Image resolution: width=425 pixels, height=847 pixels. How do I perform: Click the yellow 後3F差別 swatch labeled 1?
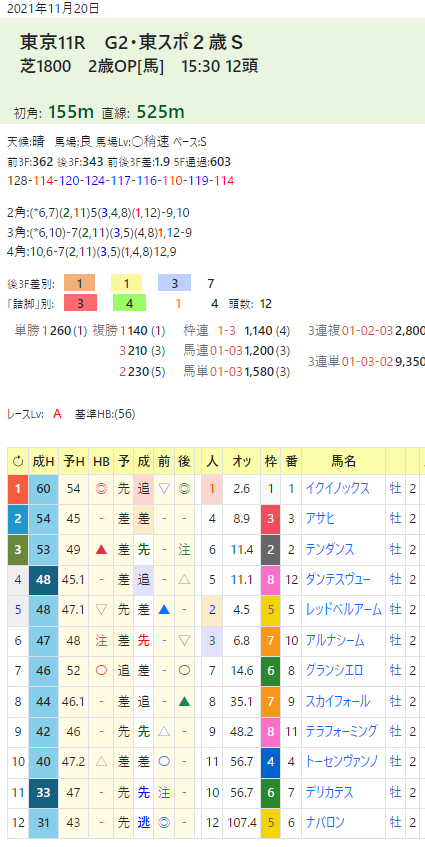[x=126, y=283]
